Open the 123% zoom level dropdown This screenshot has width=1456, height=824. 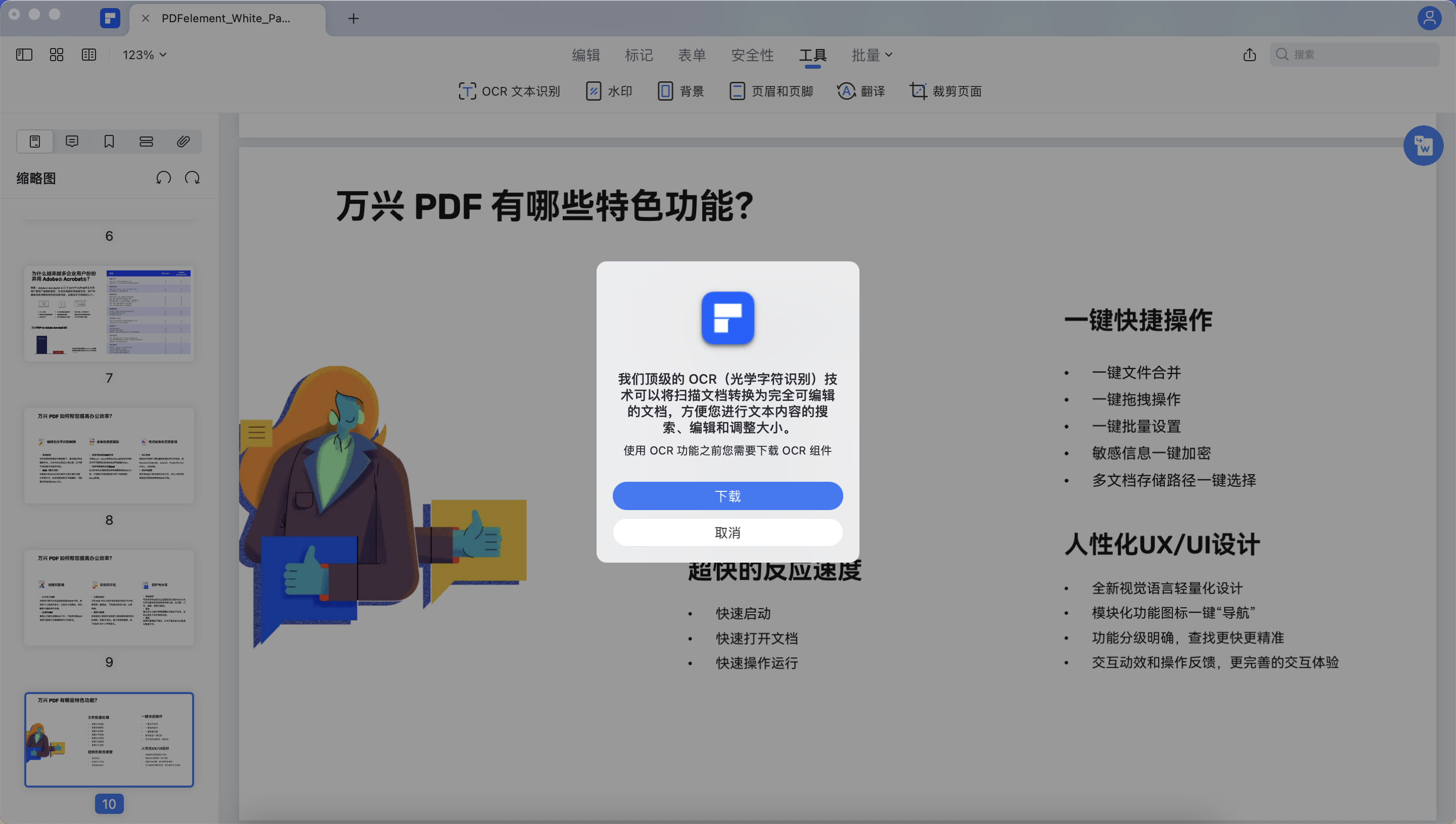(144, 55)
